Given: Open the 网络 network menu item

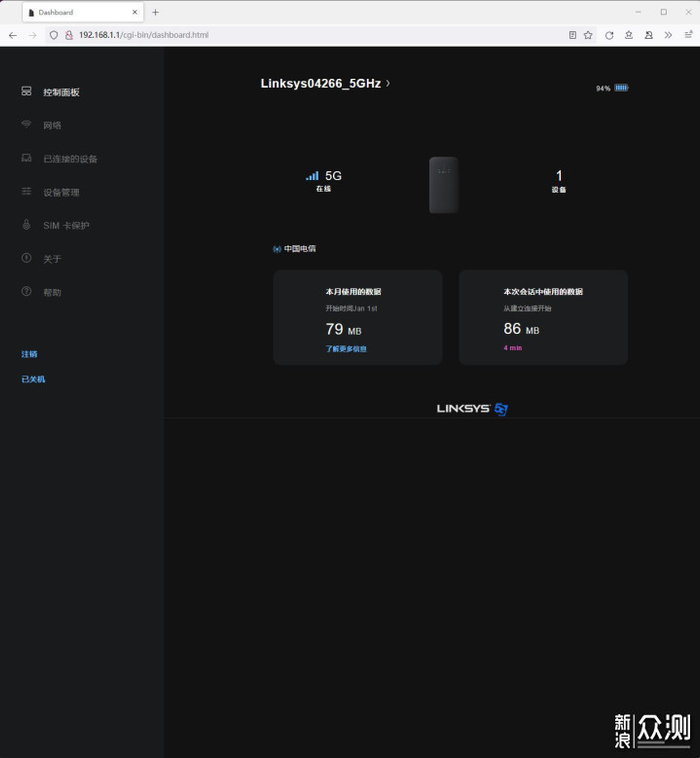Looking at the screenshot, I should tap(52, 125).
